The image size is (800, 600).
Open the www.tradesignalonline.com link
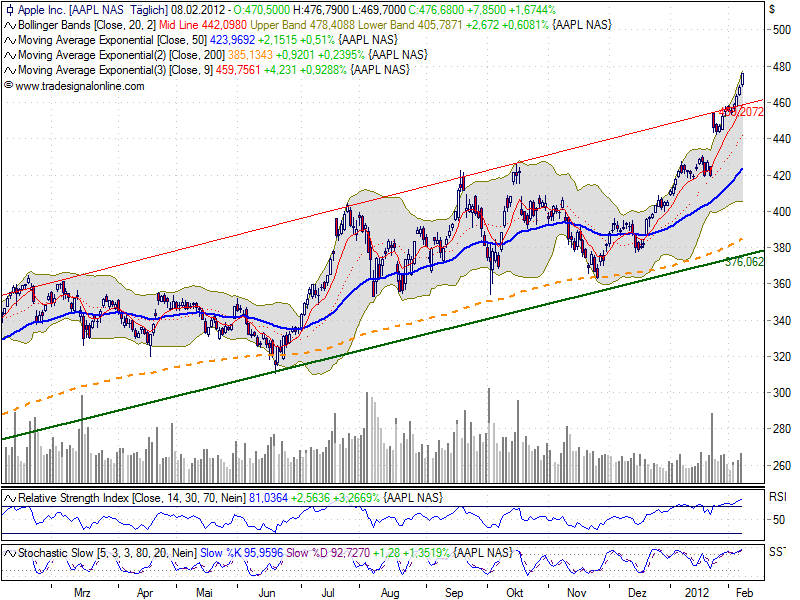[x=80, y=86]
